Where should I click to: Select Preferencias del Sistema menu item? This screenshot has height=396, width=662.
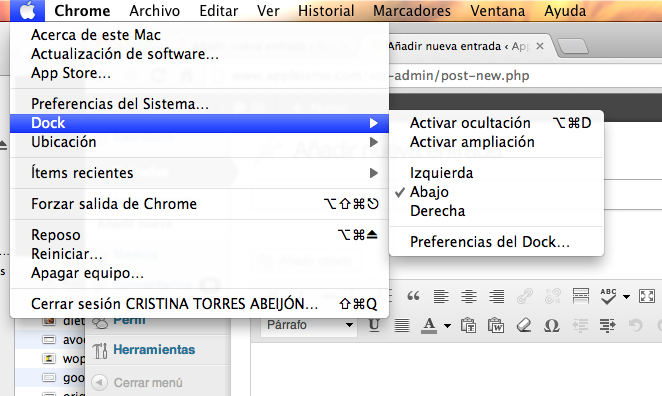[x=199, y=104]
